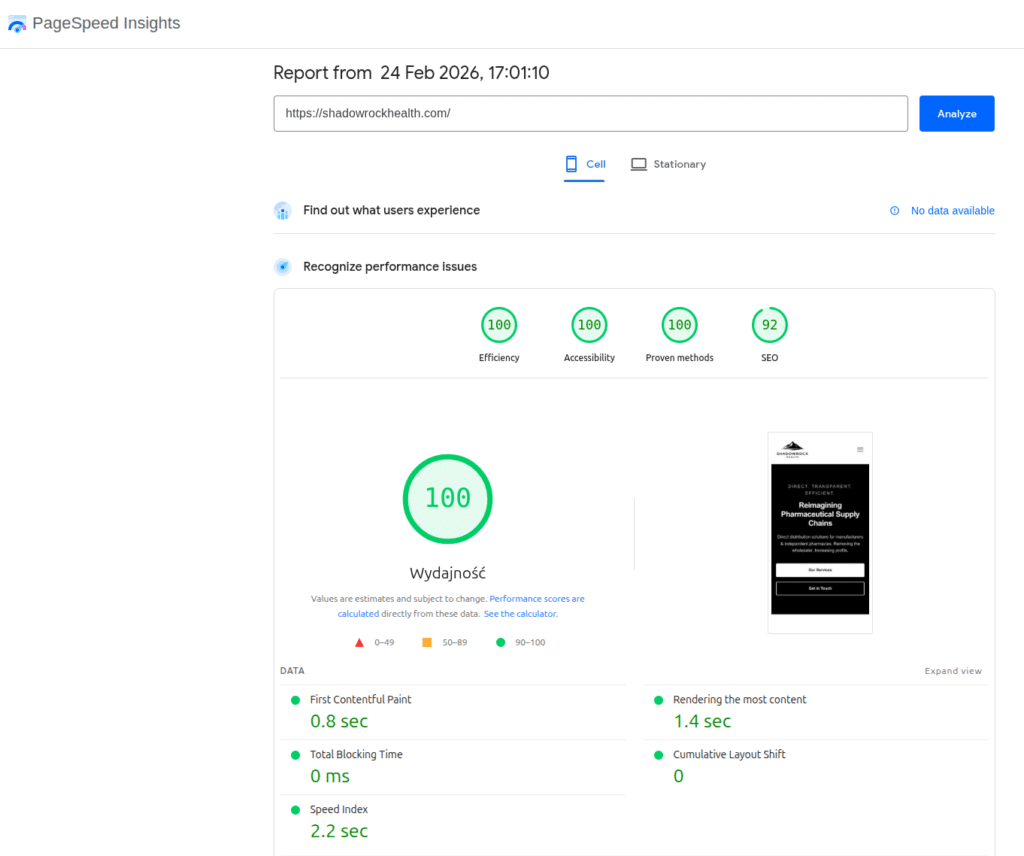
Task: Click the info icon beside No data available
Action: click(894, 211)
